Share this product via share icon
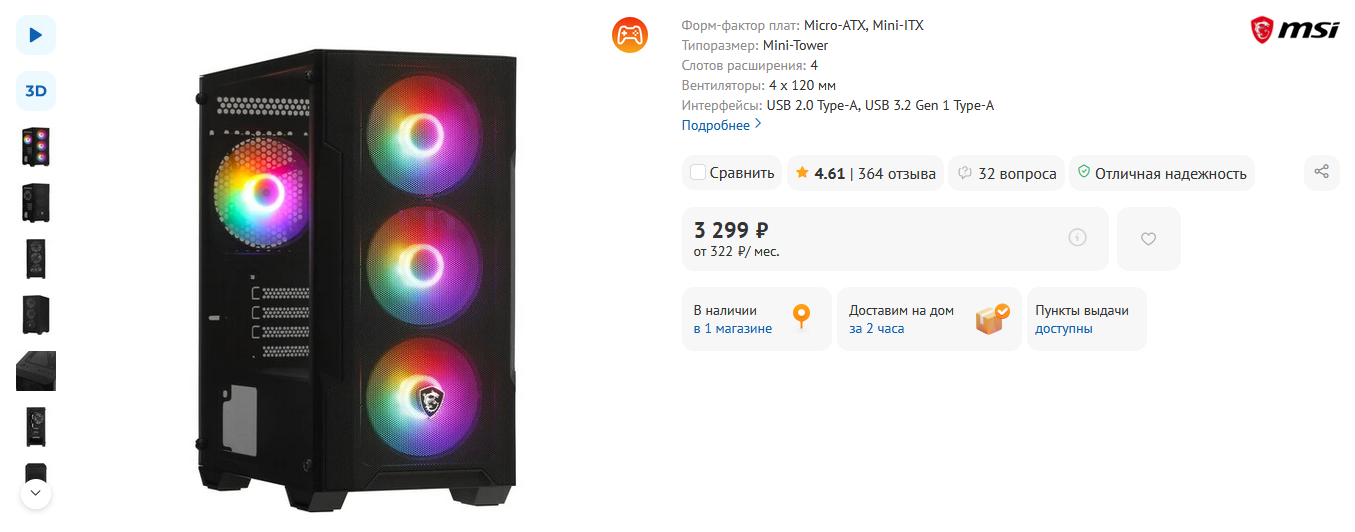1355x532 pixels. click(x=1321, y=172)
